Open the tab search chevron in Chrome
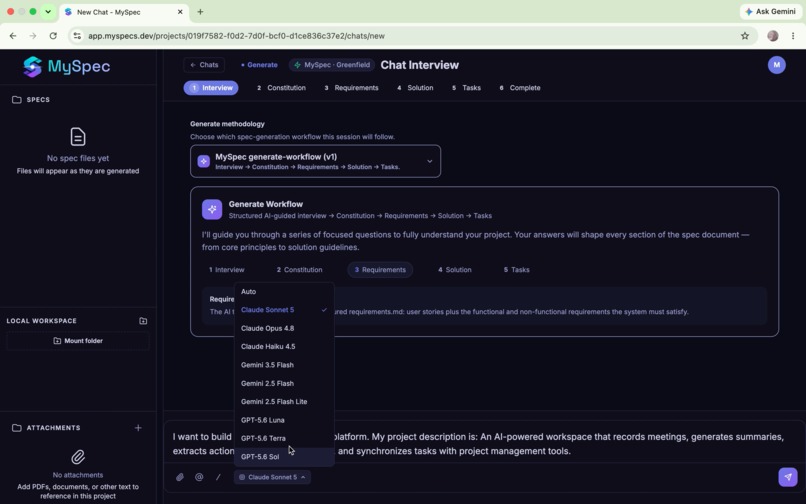The image size is (806, 504). [x=48, y=11]
